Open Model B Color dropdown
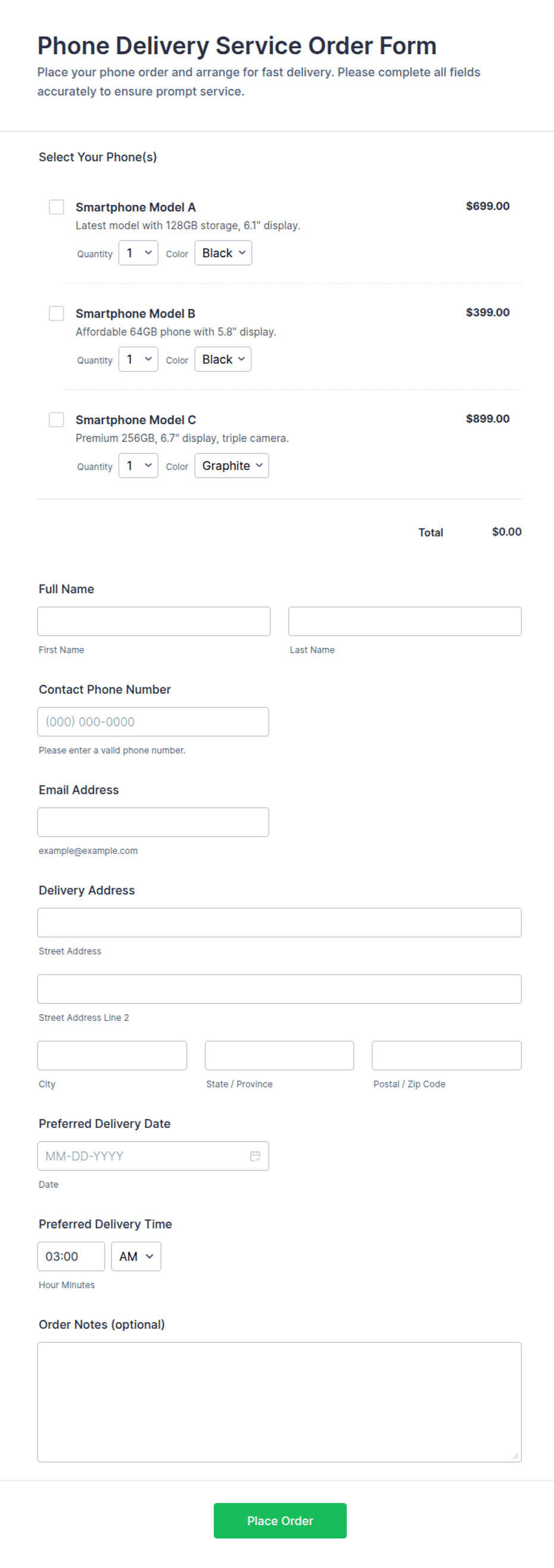Screen dimensions: 554x1568 coord(223,359)
